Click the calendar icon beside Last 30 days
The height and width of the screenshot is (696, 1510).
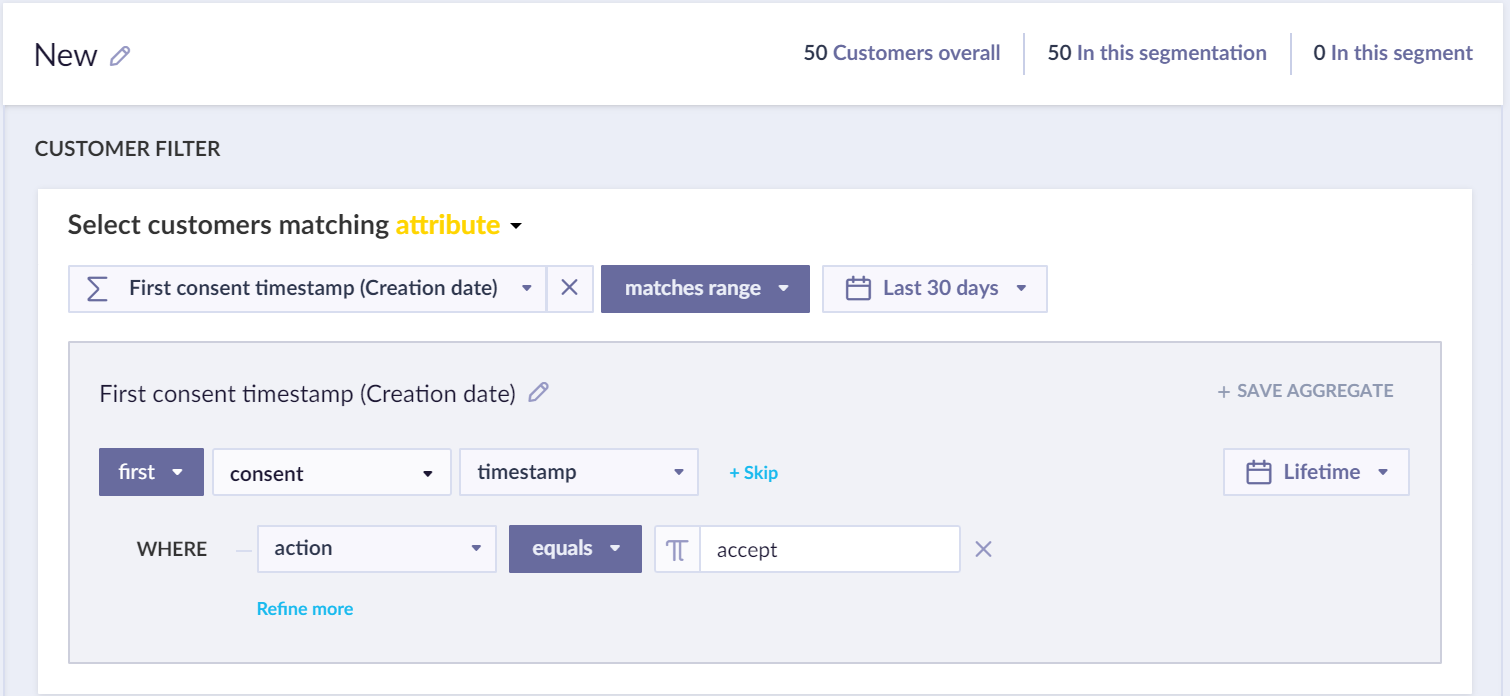(858, 289)
